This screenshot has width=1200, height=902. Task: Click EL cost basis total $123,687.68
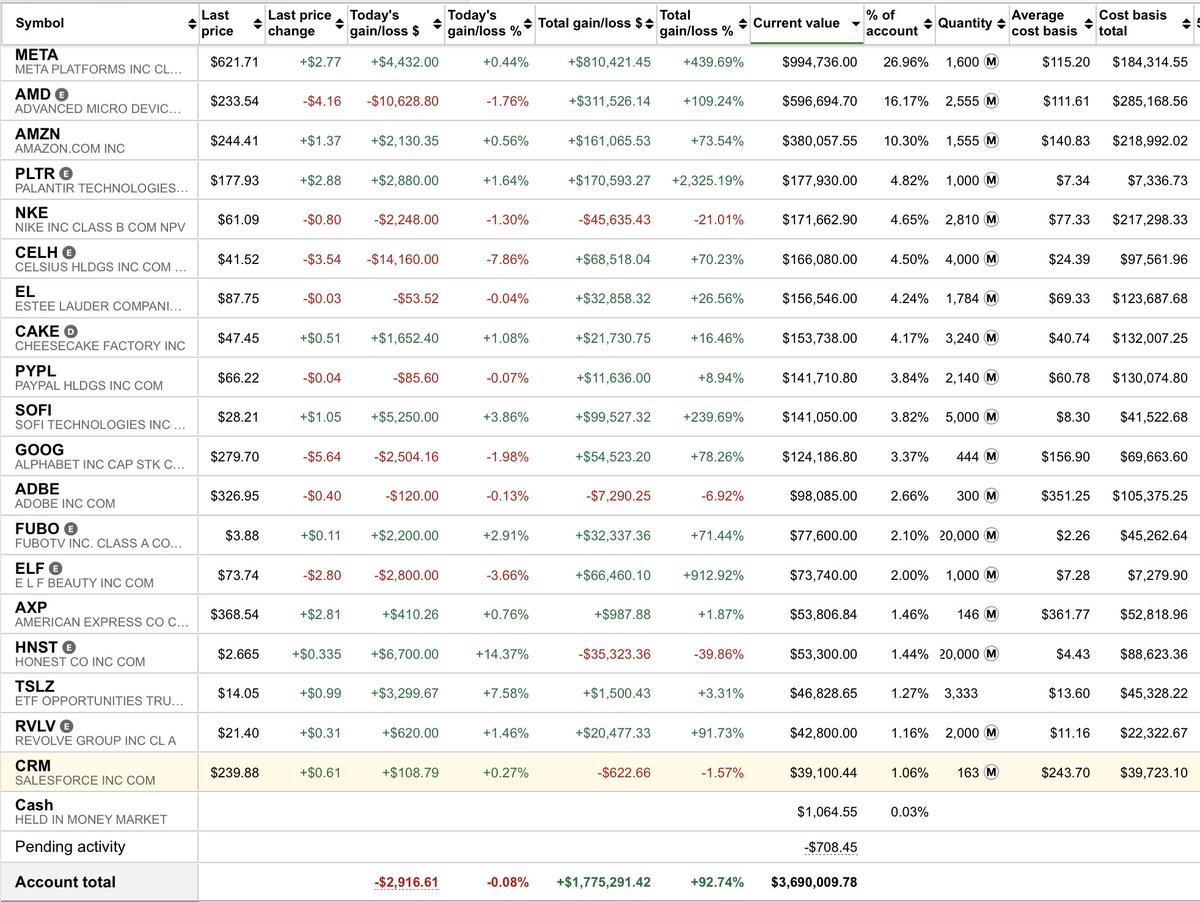click(1150, 299)
